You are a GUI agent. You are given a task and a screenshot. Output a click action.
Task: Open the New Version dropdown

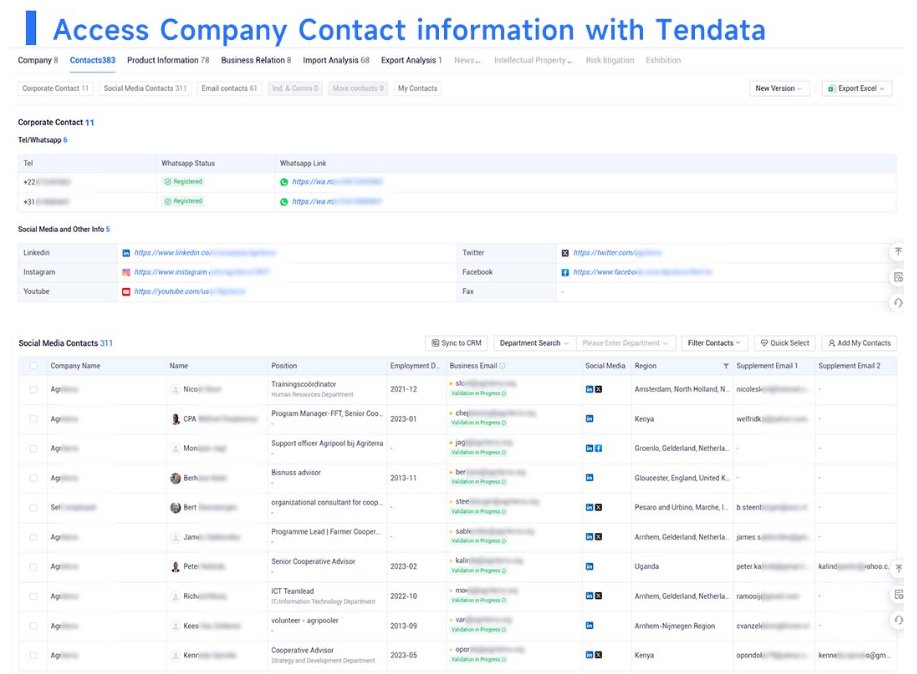click(779, 88)
